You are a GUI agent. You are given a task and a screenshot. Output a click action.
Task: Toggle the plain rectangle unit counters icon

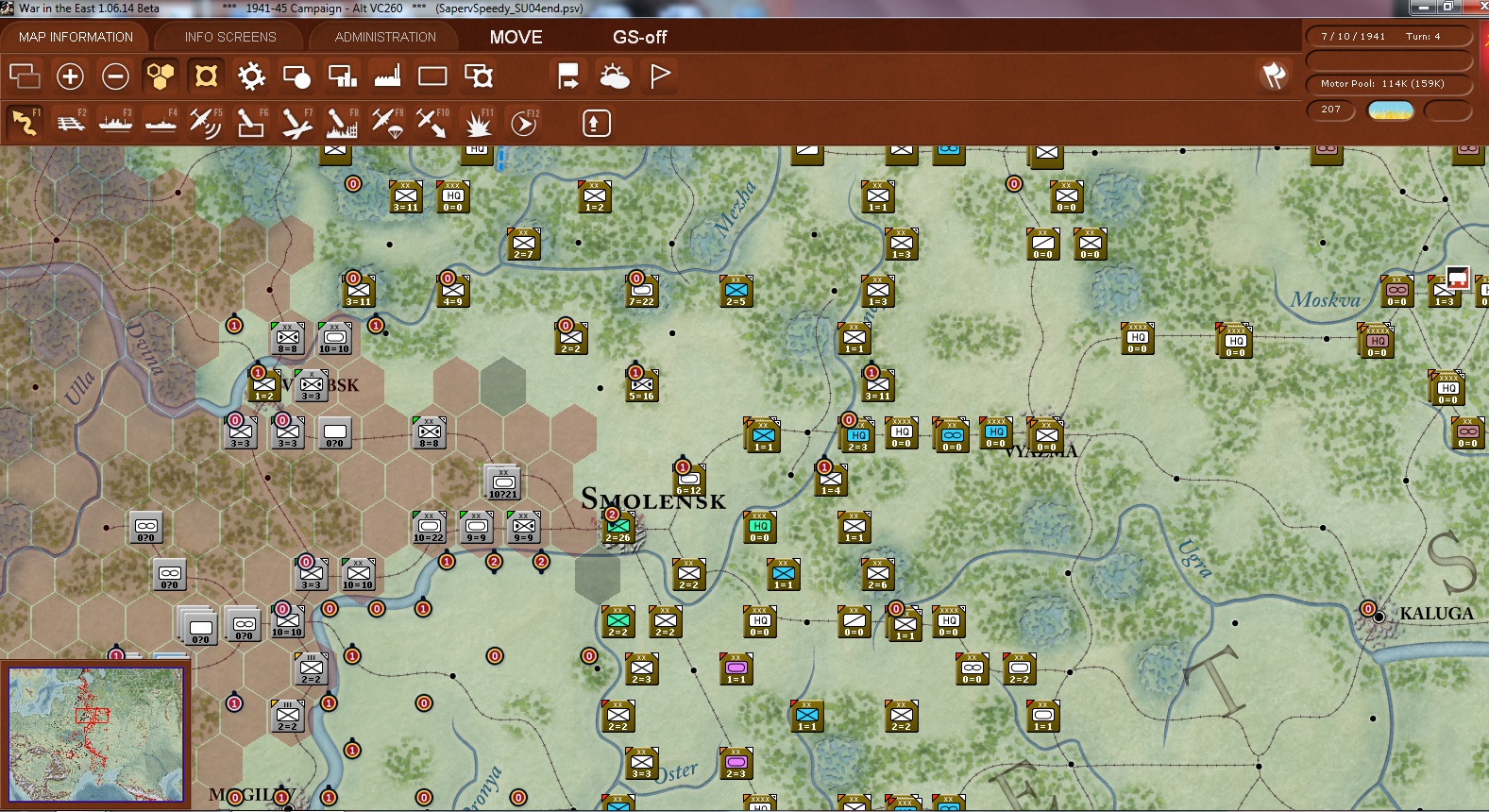pos(432,76)
